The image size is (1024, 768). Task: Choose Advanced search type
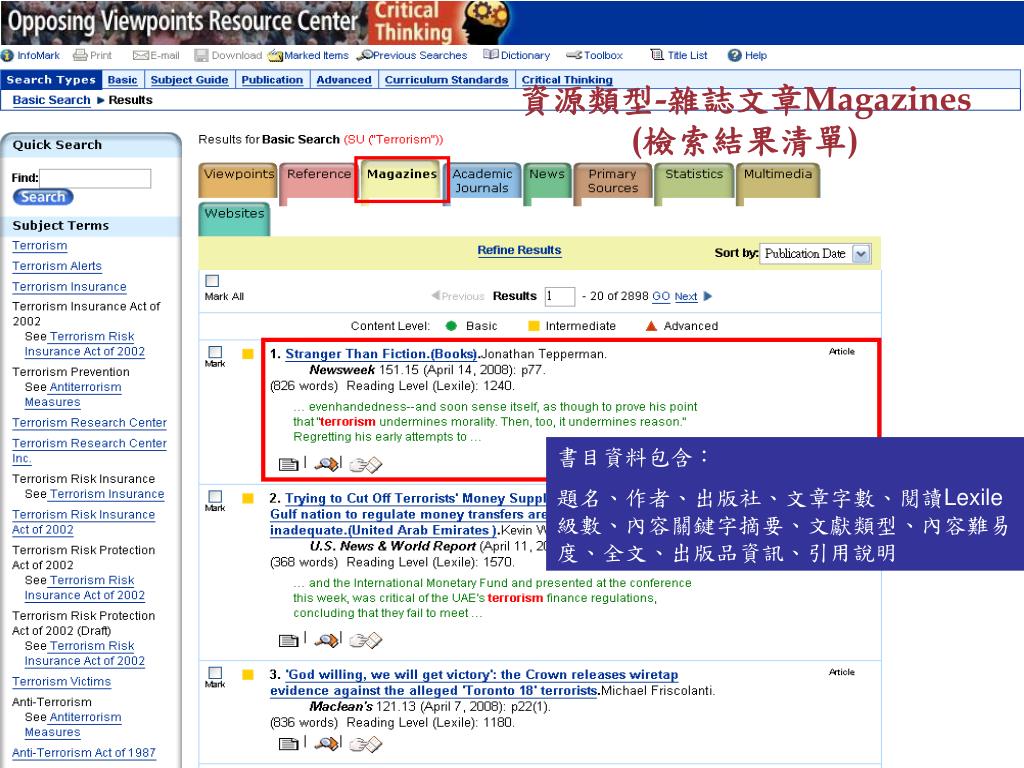(x=344, y=80)
